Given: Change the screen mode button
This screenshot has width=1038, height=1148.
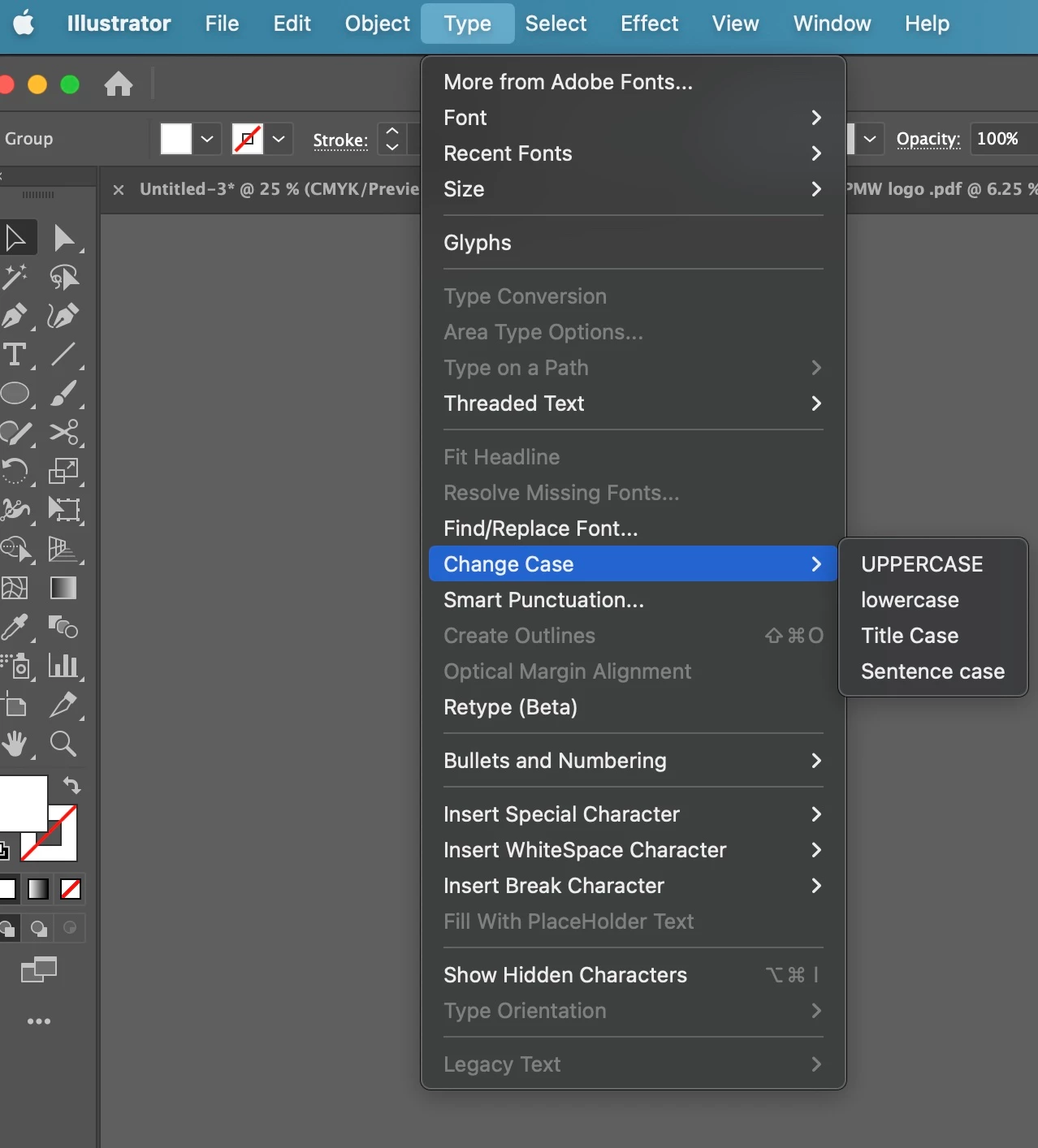Looking at the screenshot, I should pos(39,970).
